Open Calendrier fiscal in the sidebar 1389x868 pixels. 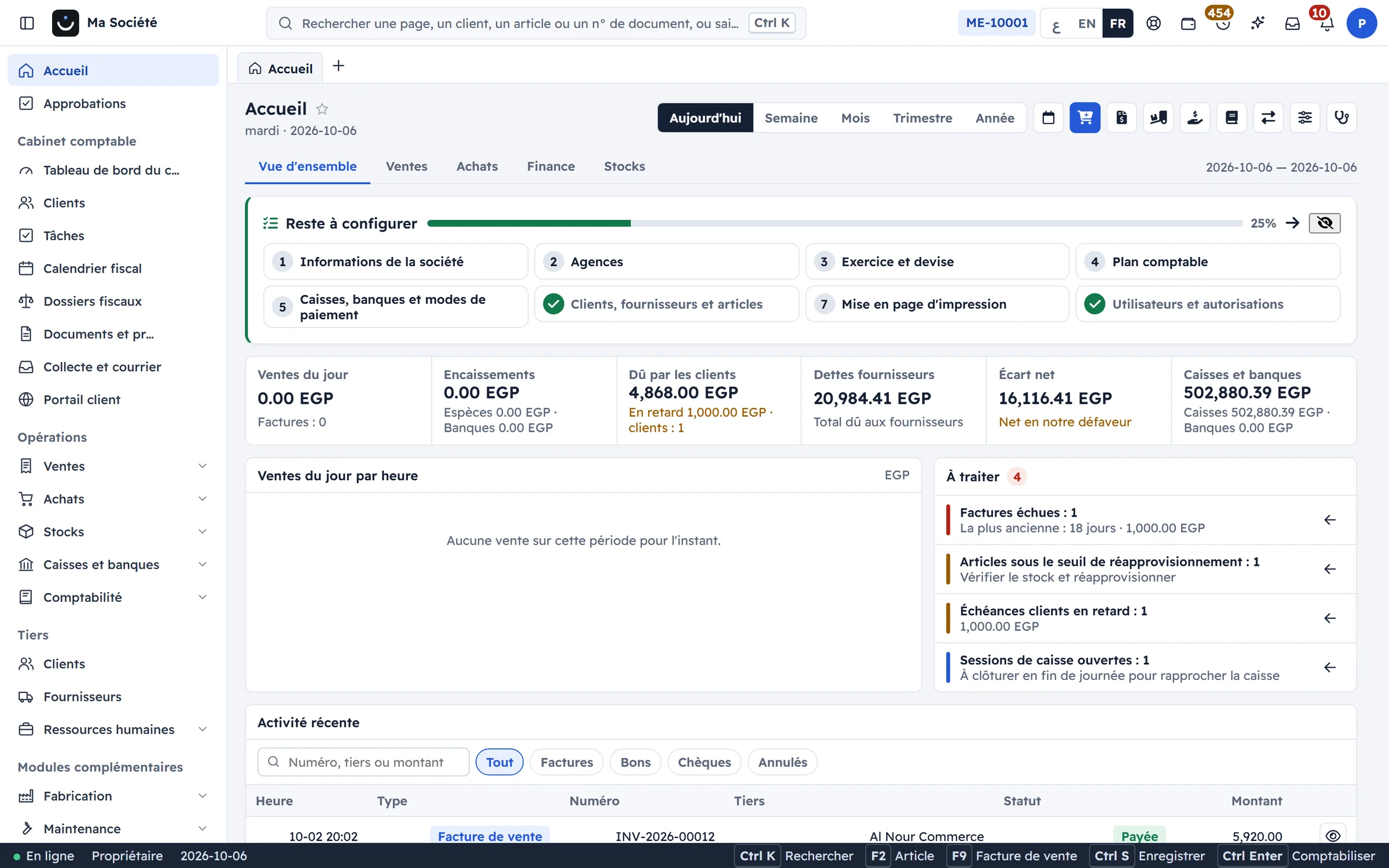(x=113, y=269)
